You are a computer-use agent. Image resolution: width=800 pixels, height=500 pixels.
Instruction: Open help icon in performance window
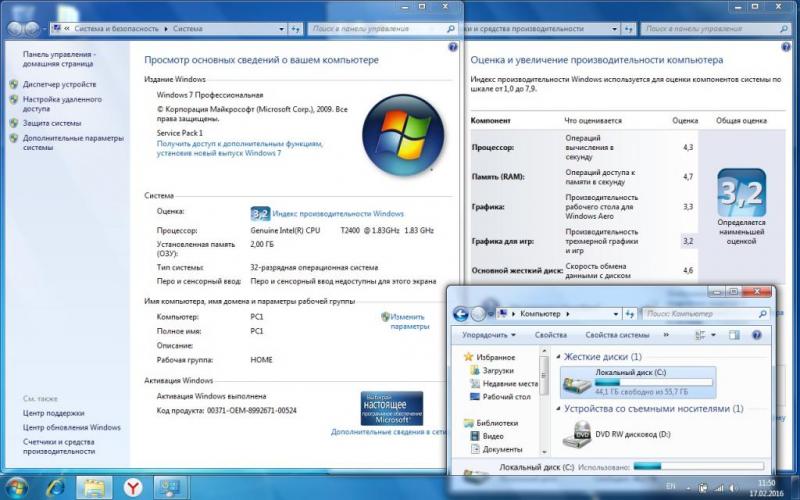[x=786, y=47]
